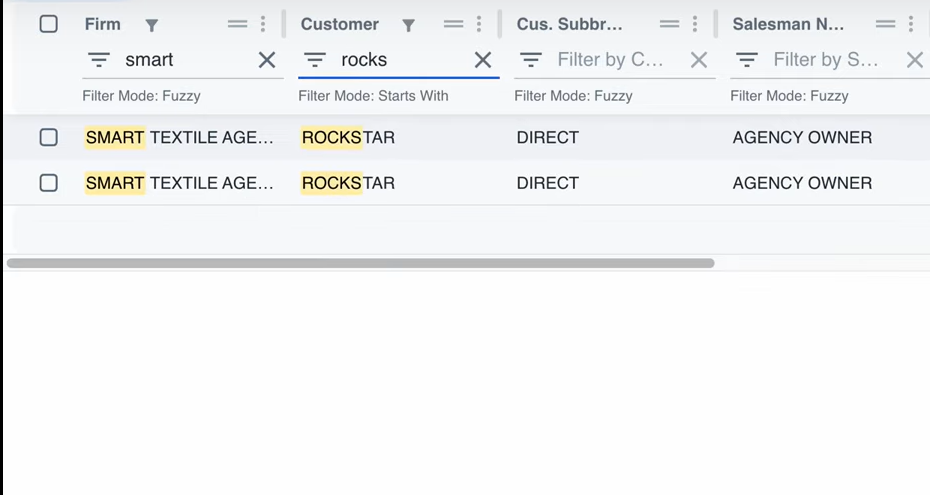The image size is (930, 495).
Task: Open Cus. Subbroker column actions three-dot menu
Action: 695,24
